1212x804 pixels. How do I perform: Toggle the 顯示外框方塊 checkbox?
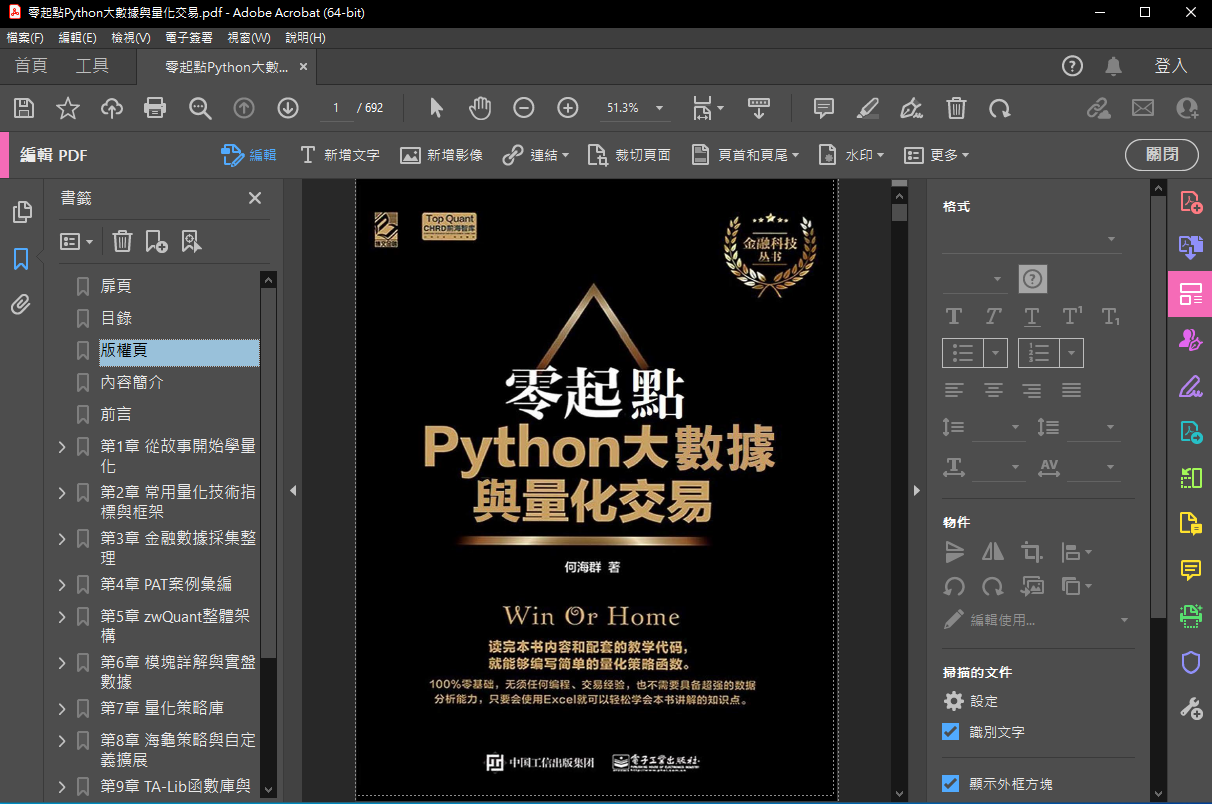[951, 784]
